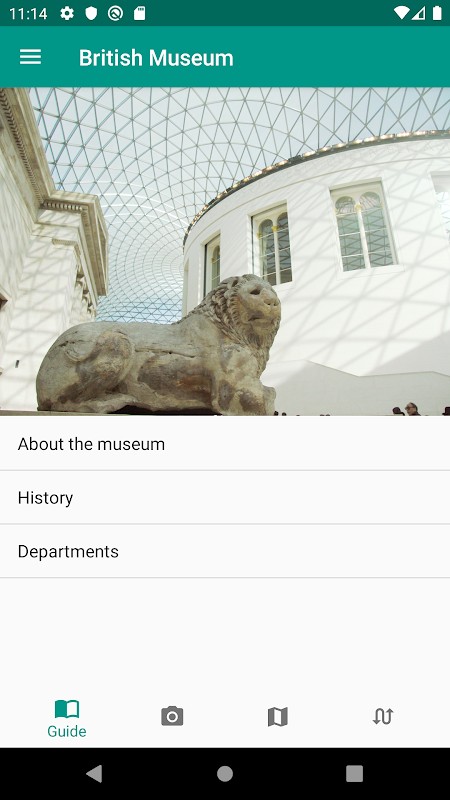450x800 pixels.
Task: Open the route directions tab icon
Action: click(383, 716)
